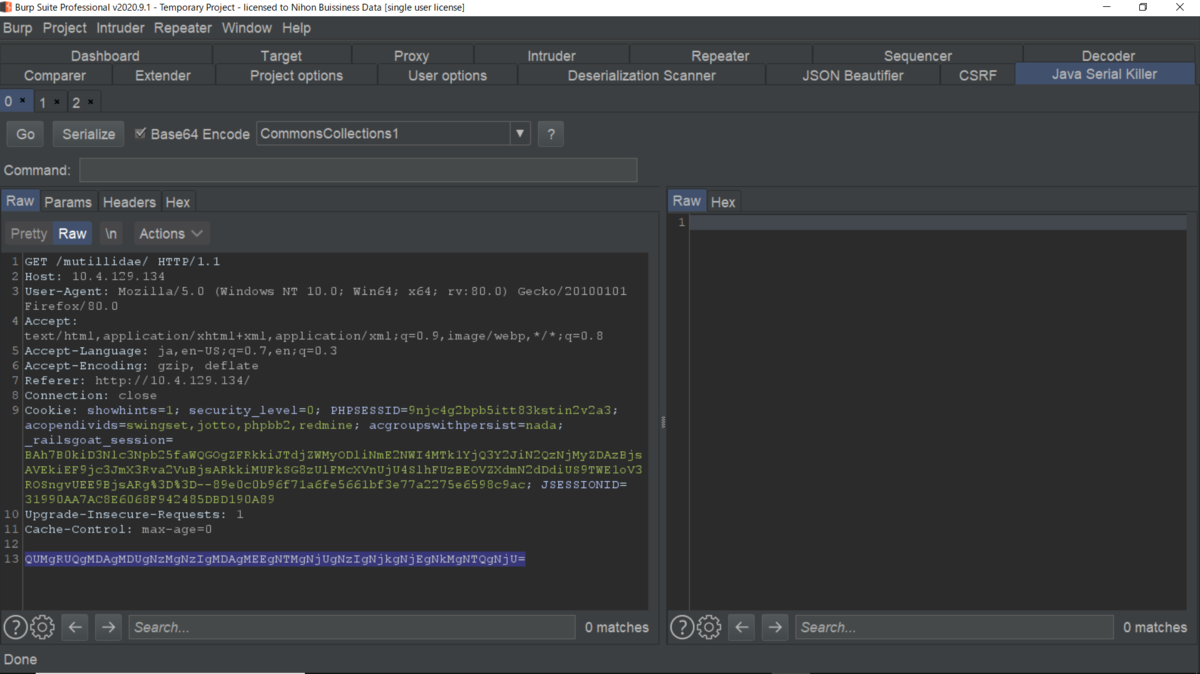The height and width of the screenshot is (674, 1200).
Task: Open request help question mark icon
Action: (x=15, y=627)
